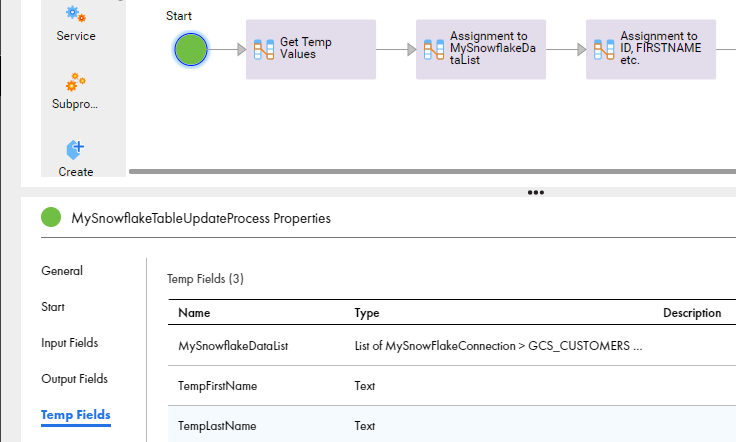Click the Type column header
Screen dimensions: 736x442
[367, 313]
